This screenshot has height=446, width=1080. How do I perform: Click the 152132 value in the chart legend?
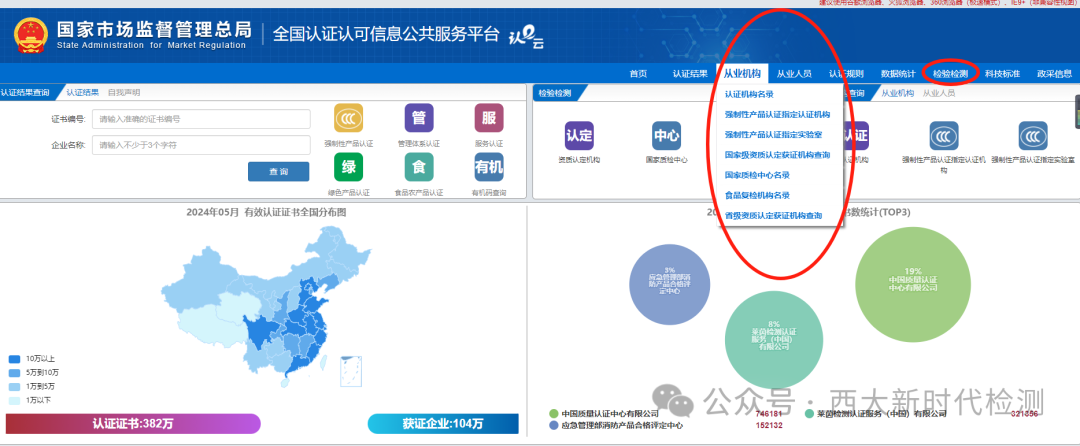[769, 425]
